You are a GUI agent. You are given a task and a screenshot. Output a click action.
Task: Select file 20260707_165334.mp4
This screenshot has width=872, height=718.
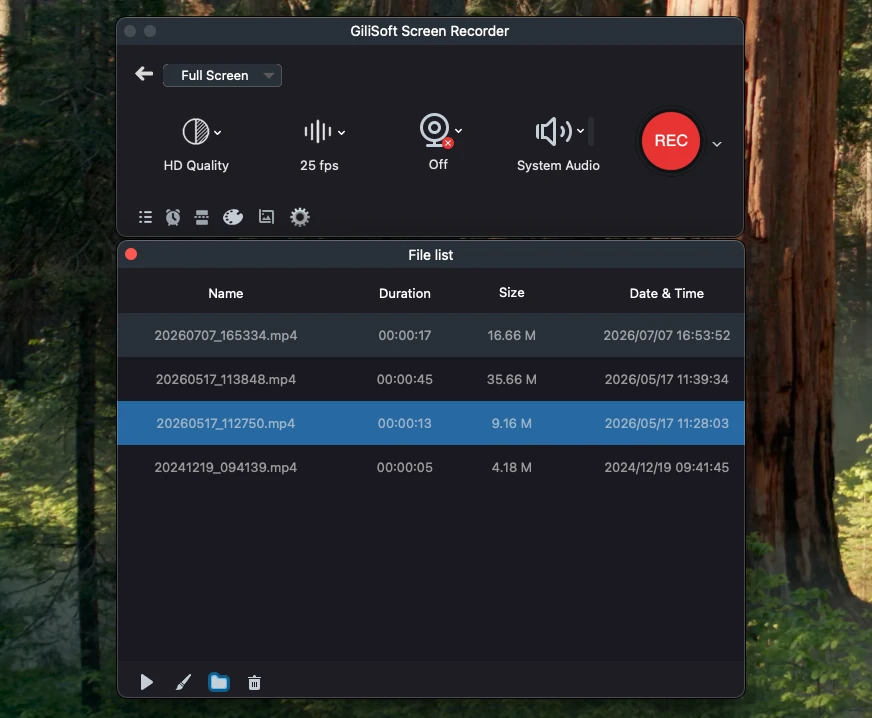click(x=431, y=335)
